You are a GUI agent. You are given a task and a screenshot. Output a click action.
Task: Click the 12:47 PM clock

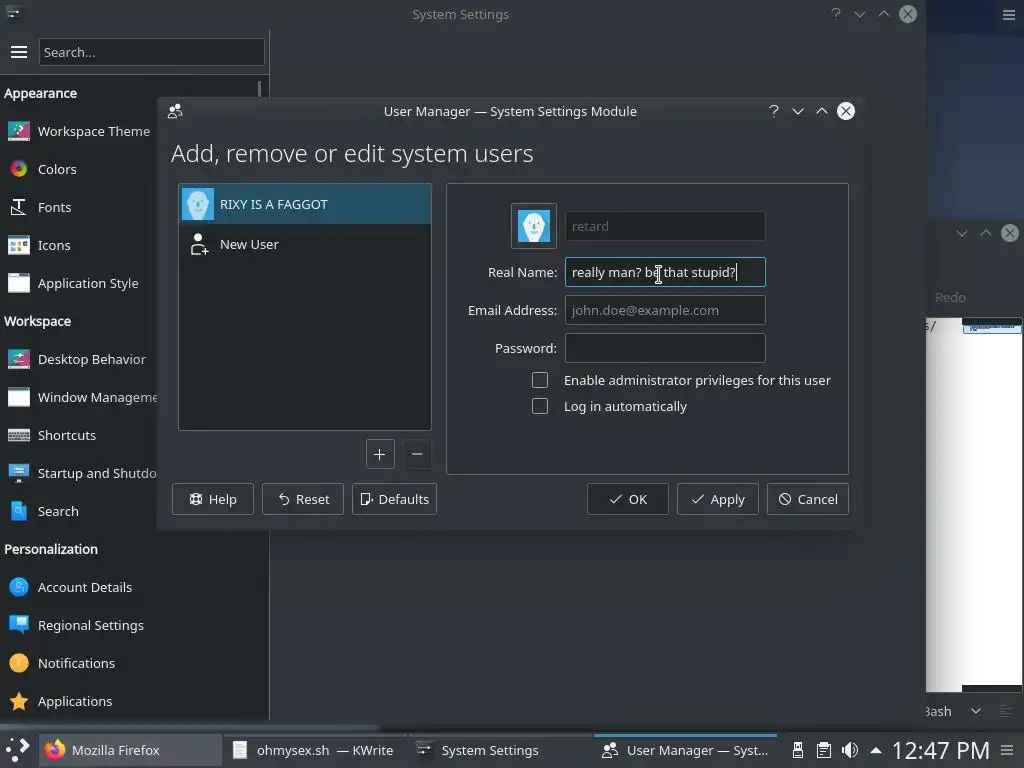point(941,750)
